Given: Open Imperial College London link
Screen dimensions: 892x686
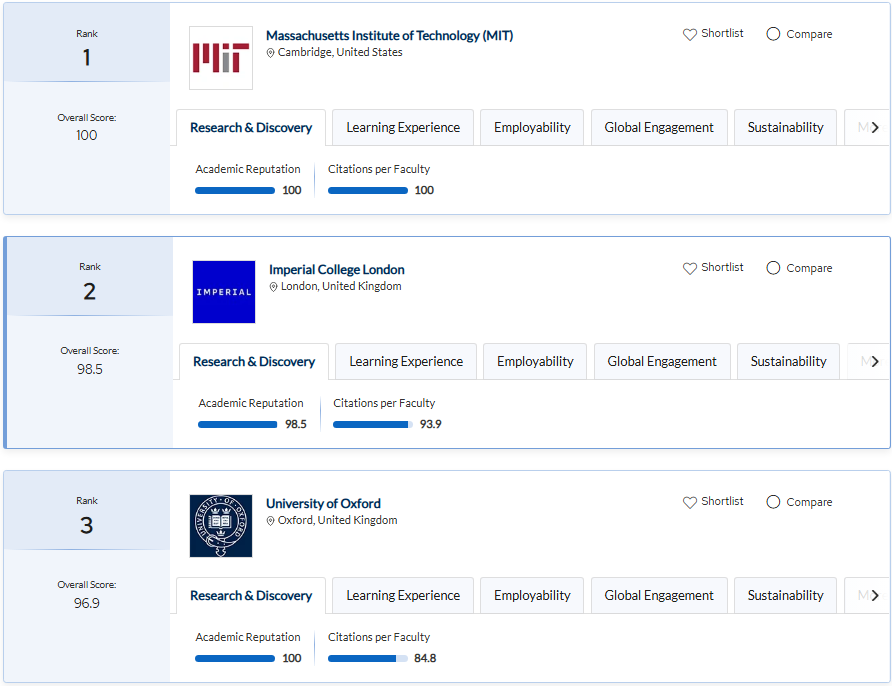Looking at the screenshot, I should (x=337, y=269).
